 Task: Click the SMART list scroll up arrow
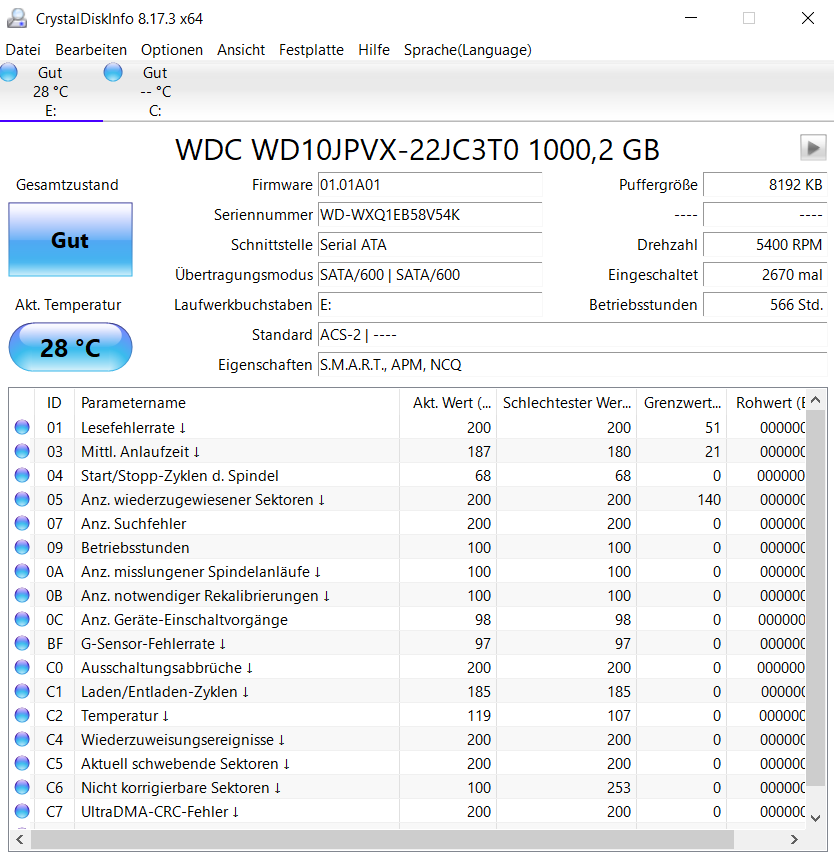(x=815, y=400)
